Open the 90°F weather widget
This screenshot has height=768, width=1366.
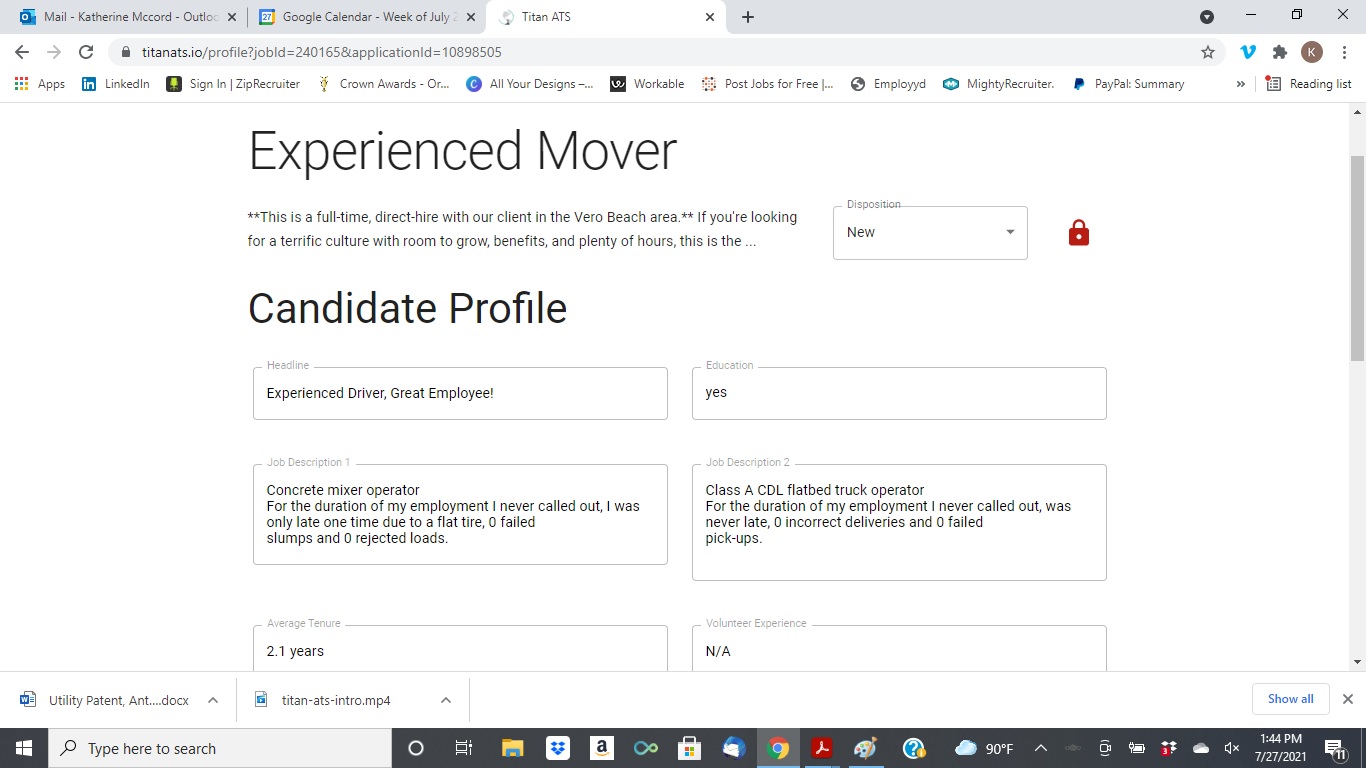click(x=984, y=748)
